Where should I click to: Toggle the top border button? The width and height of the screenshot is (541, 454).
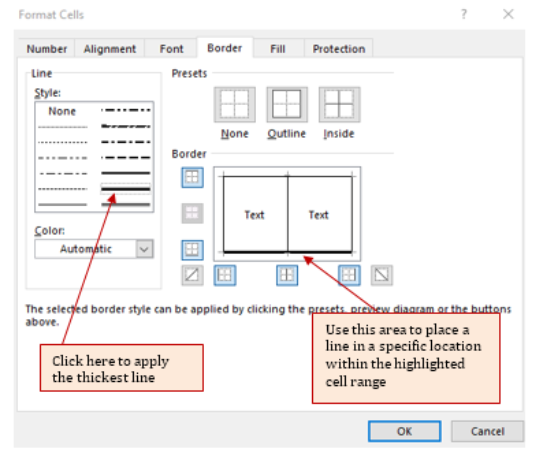192,177
